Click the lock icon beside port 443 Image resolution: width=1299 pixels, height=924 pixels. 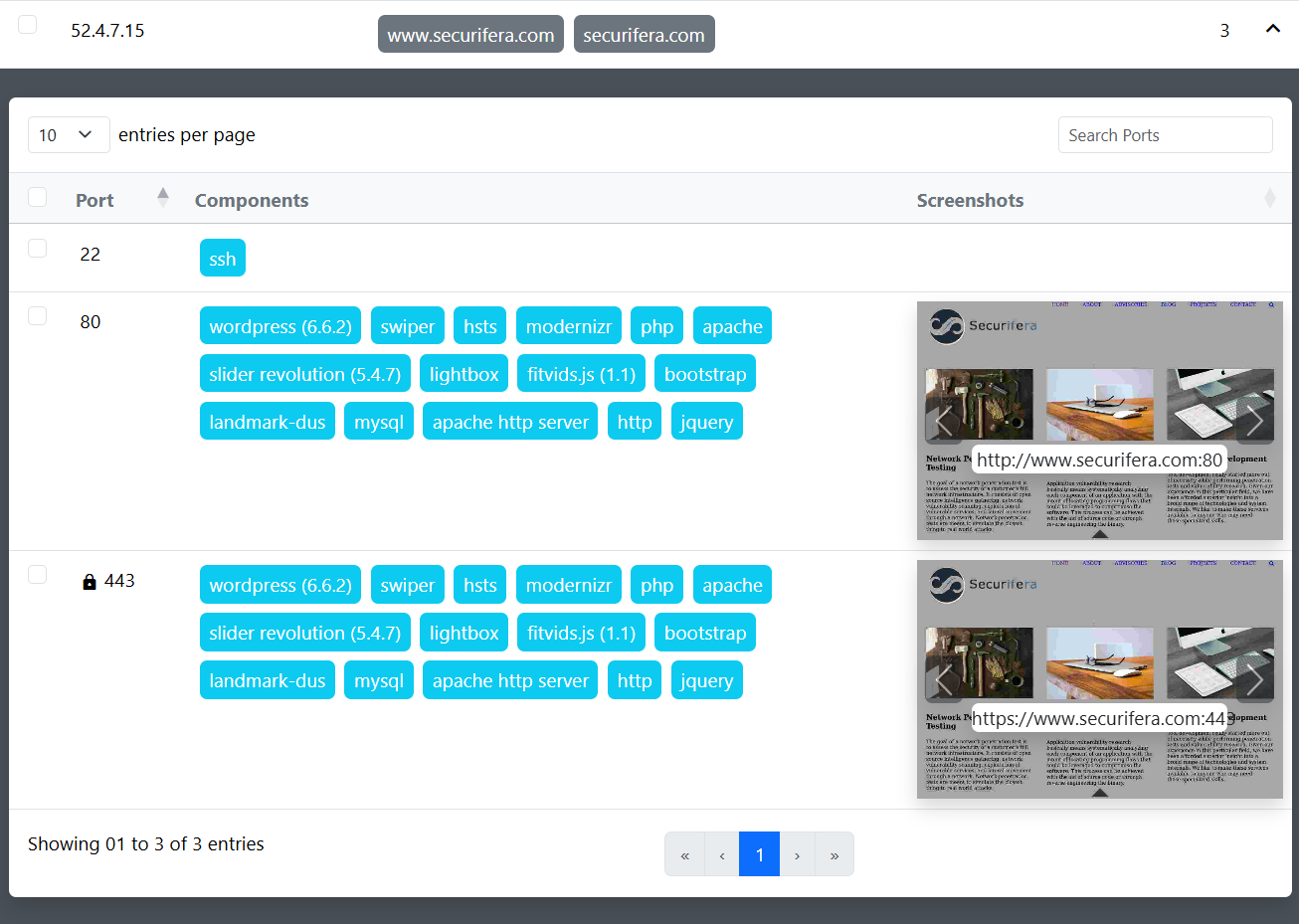pyautogui.click(x=90, y=582)
